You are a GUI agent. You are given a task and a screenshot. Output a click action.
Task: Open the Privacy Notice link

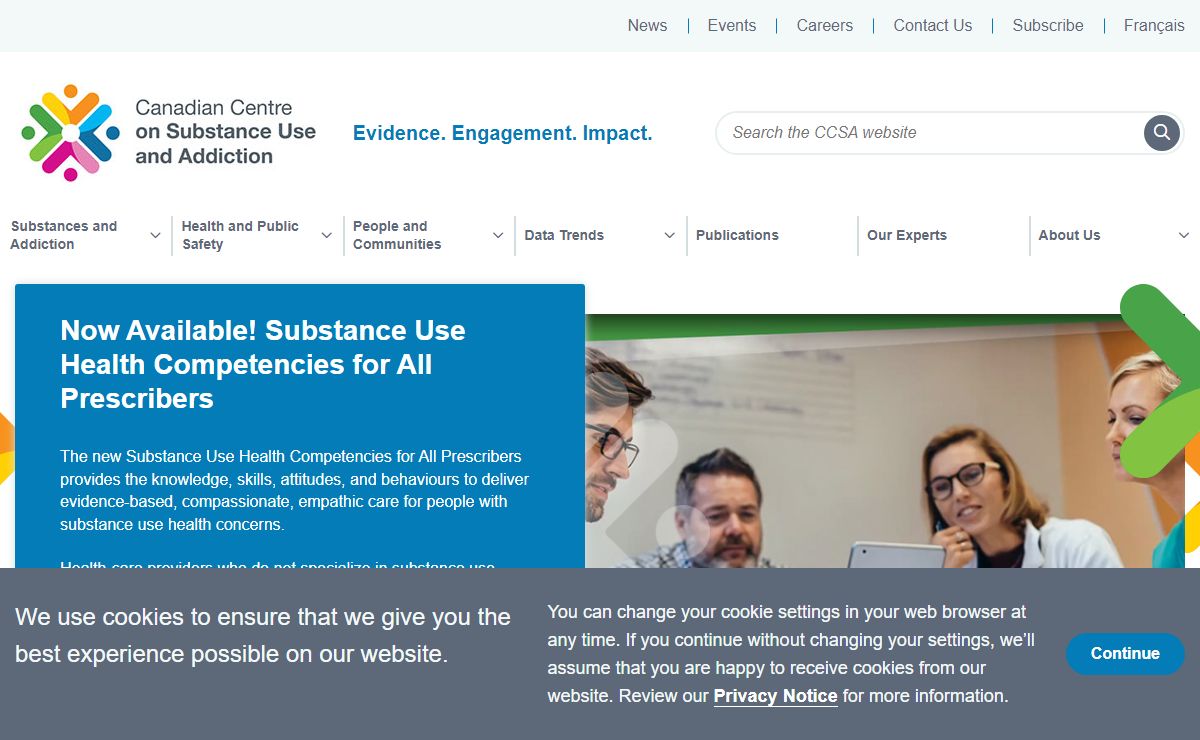point(775,696)
